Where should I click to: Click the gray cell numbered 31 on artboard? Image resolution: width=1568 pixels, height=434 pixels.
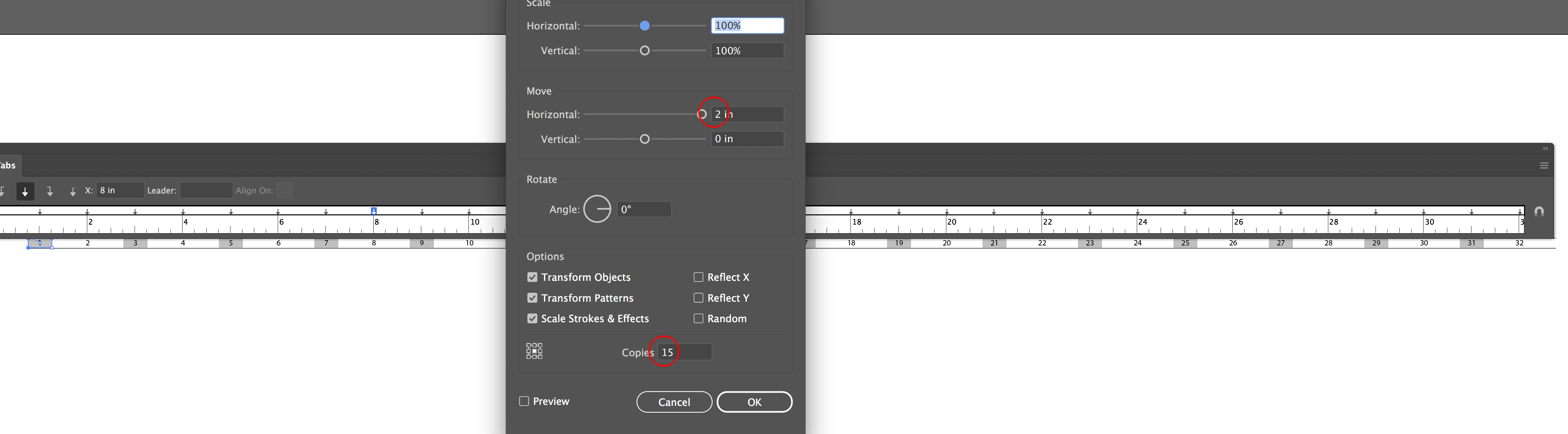[1472, 243]
